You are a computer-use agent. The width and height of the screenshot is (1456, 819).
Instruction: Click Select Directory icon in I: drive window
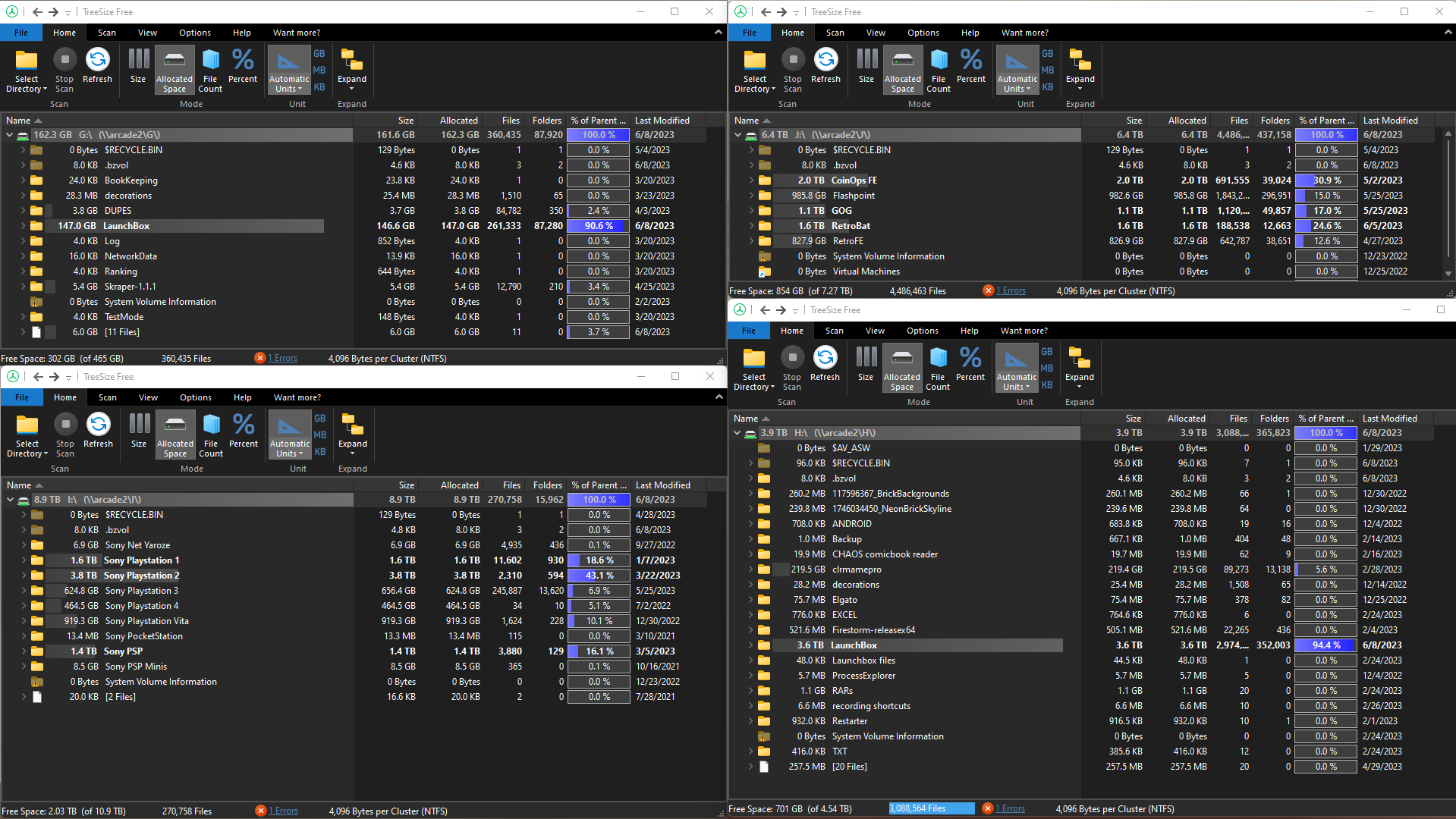coord(27,435)
